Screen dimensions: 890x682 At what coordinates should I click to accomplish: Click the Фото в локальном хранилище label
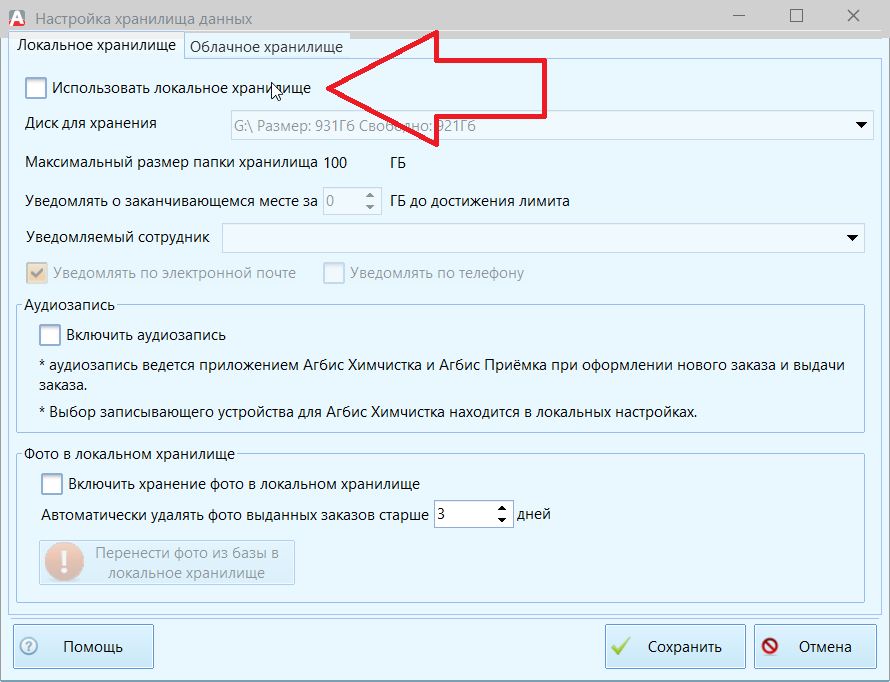coord(129,454)
